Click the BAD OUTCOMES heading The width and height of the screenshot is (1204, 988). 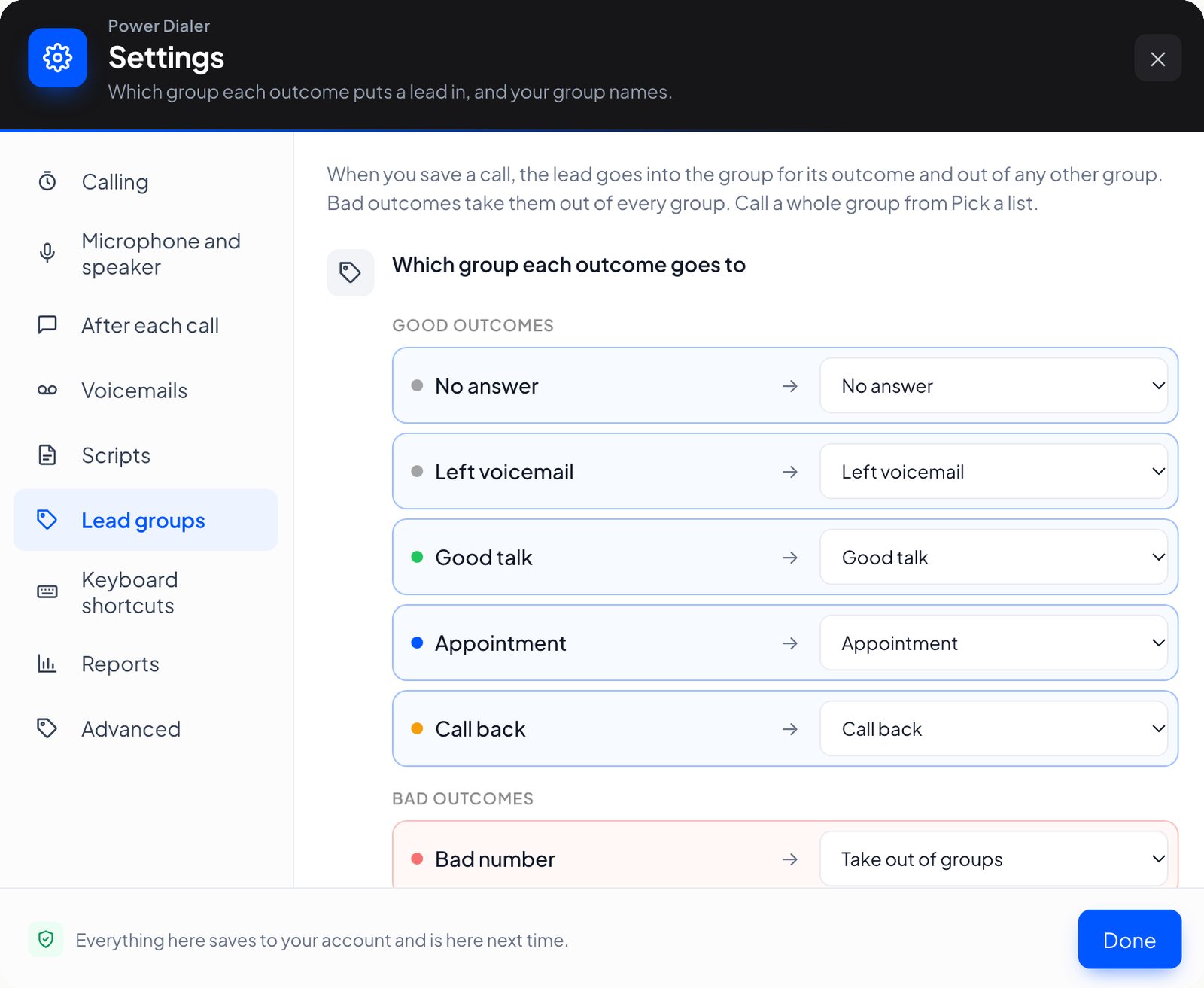click(463, 798)
